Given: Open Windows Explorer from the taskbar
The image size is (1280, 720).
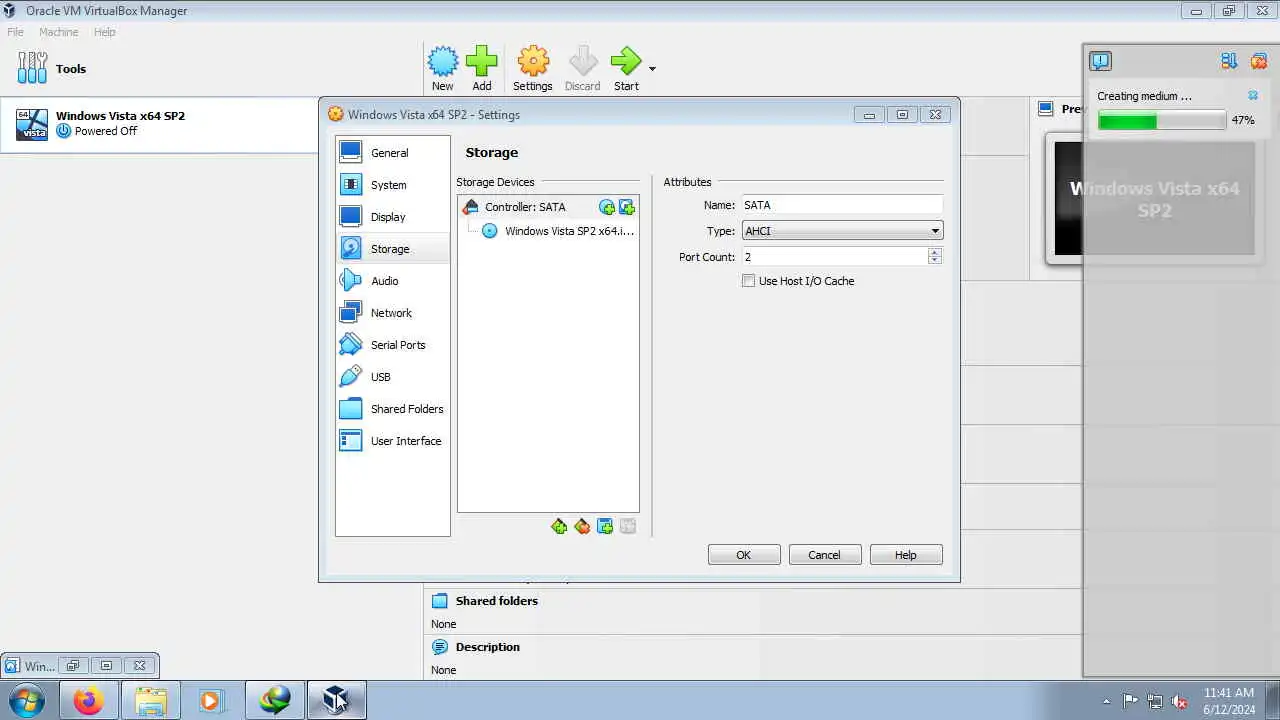Looking at the screenshot, I should click(x=151, y=700).
